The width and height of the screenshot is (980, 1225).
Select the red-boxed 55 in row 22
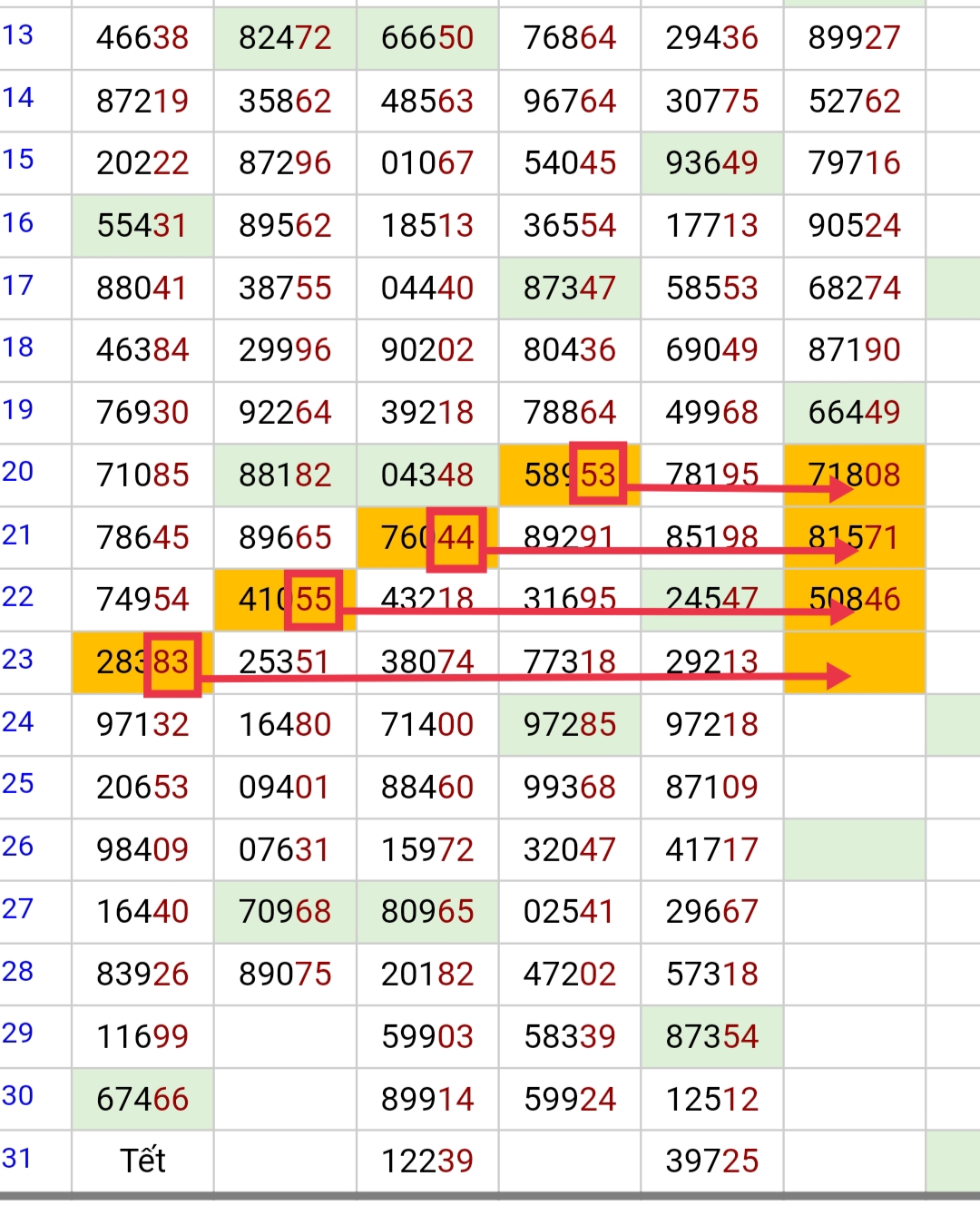[x=314, y=600]
